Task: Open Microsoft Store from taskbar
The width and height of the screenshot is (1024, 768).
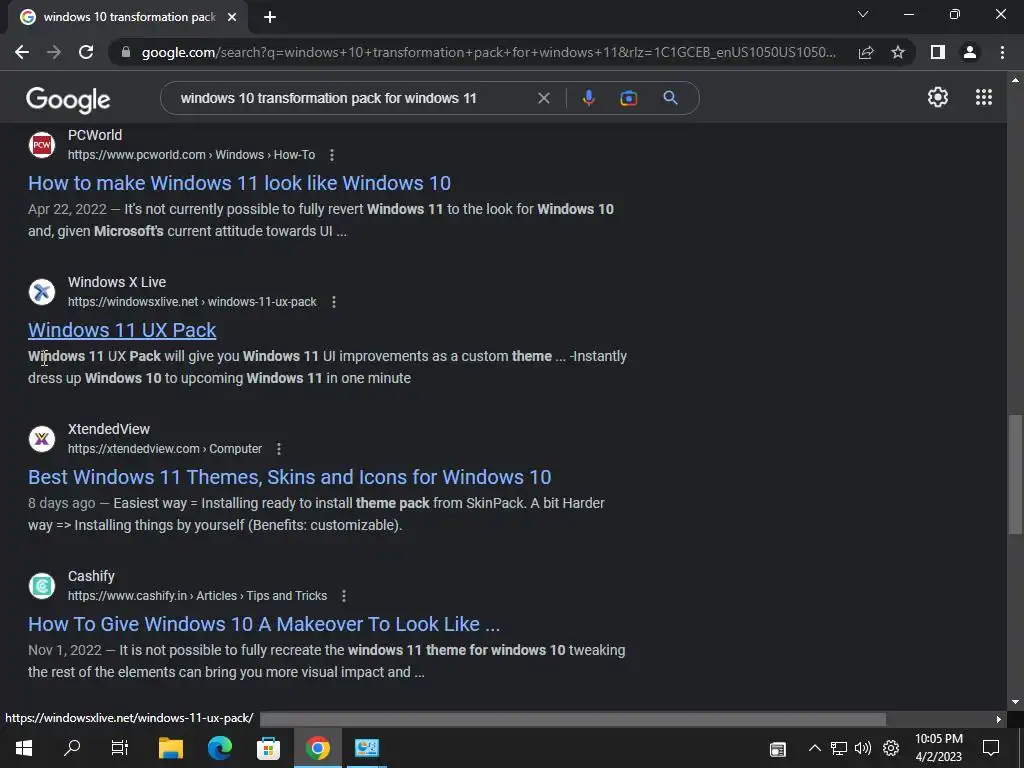Action: click(x=268, y=748)
